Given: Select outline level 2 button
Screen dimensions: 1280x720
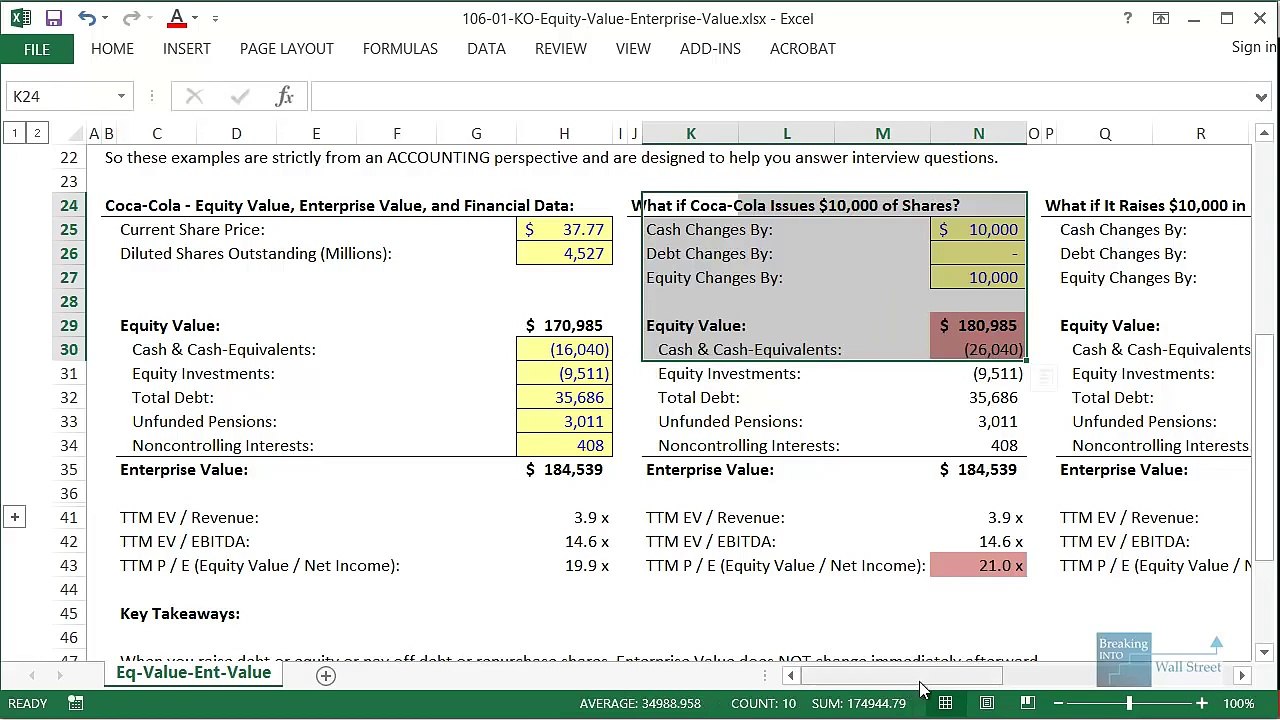Looking at the screenshot, I should tap(37, 133).
